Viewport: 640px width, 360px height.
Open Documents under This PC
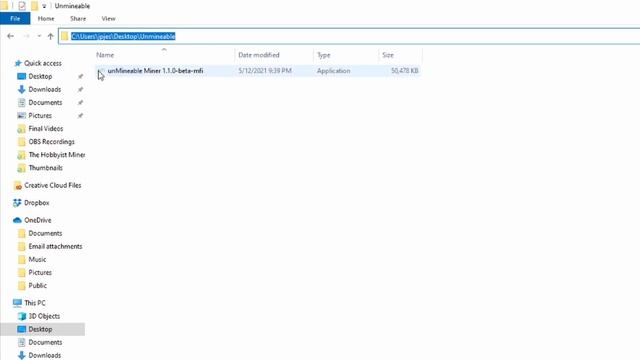45,342
